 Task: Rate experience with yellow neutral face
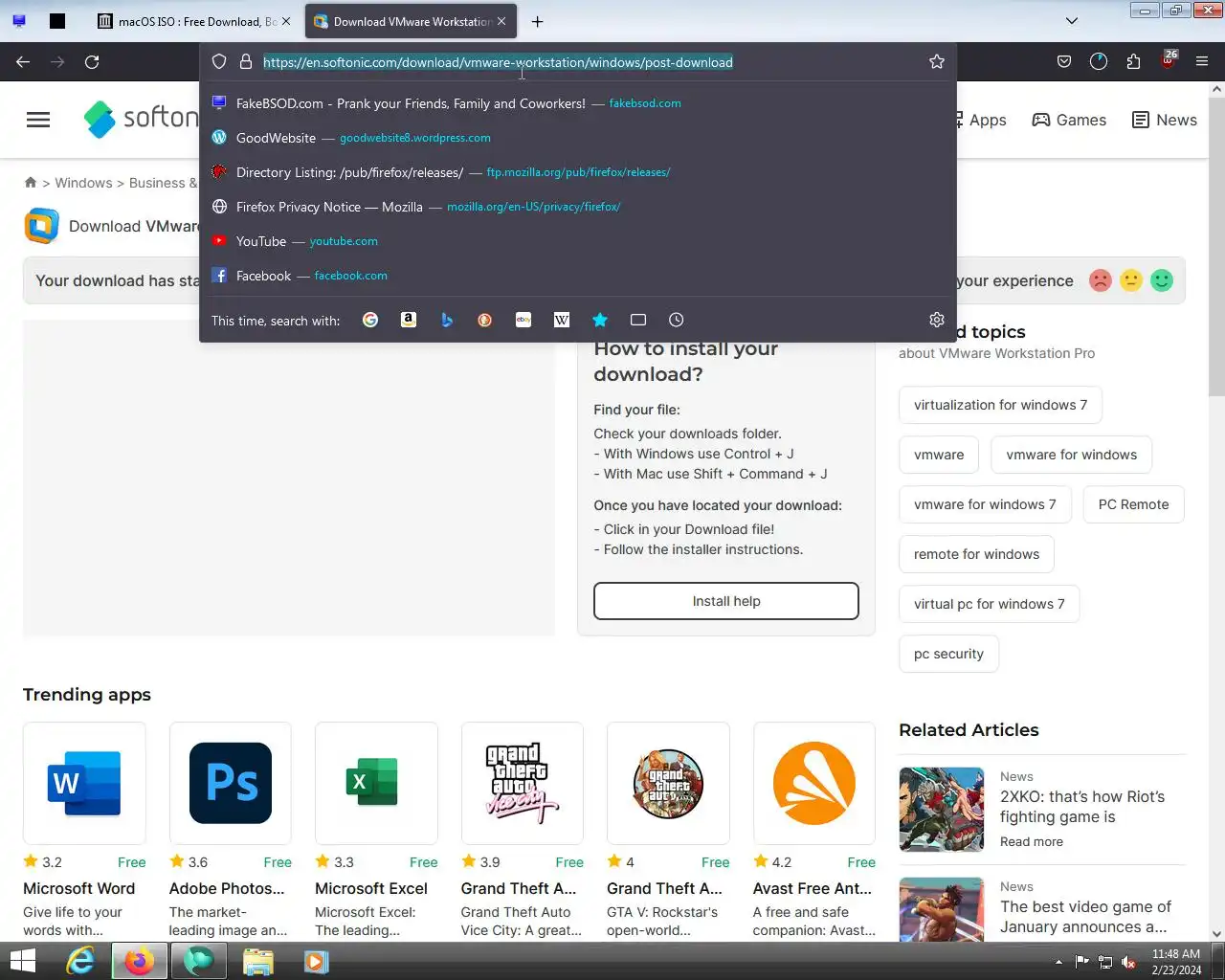(x=1131, y=280)
